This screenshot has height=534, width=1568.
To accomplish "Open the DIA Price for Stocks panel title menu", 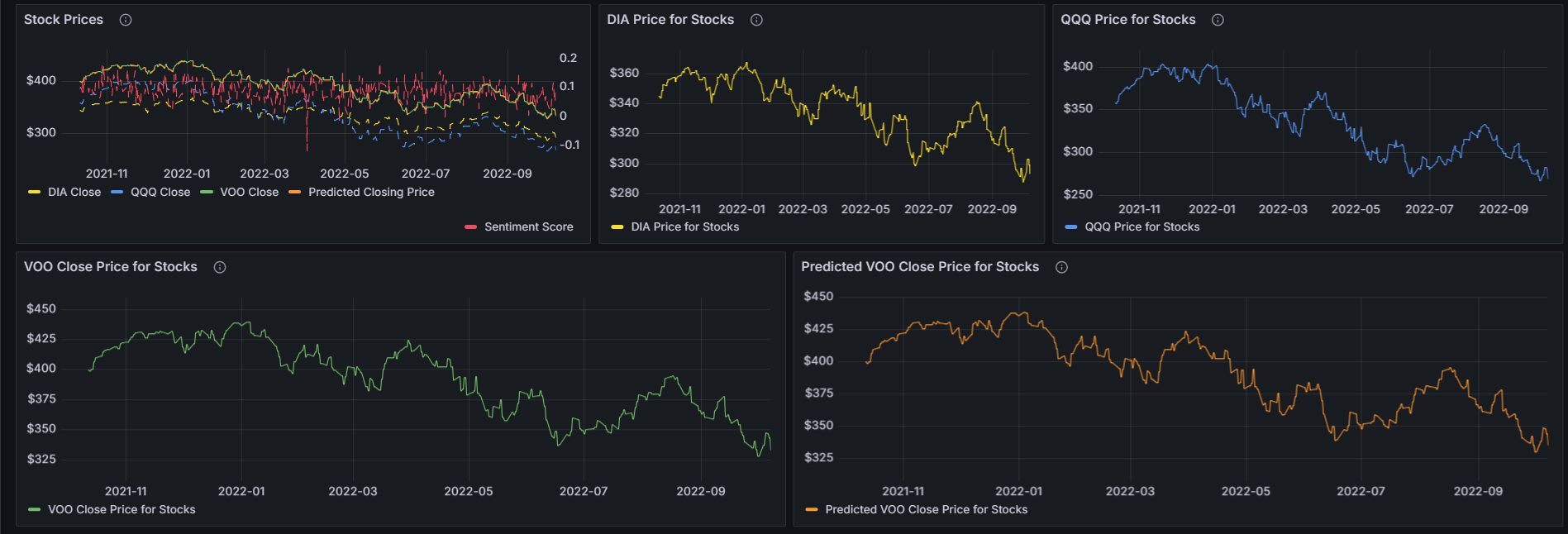I will click(670, 20).
